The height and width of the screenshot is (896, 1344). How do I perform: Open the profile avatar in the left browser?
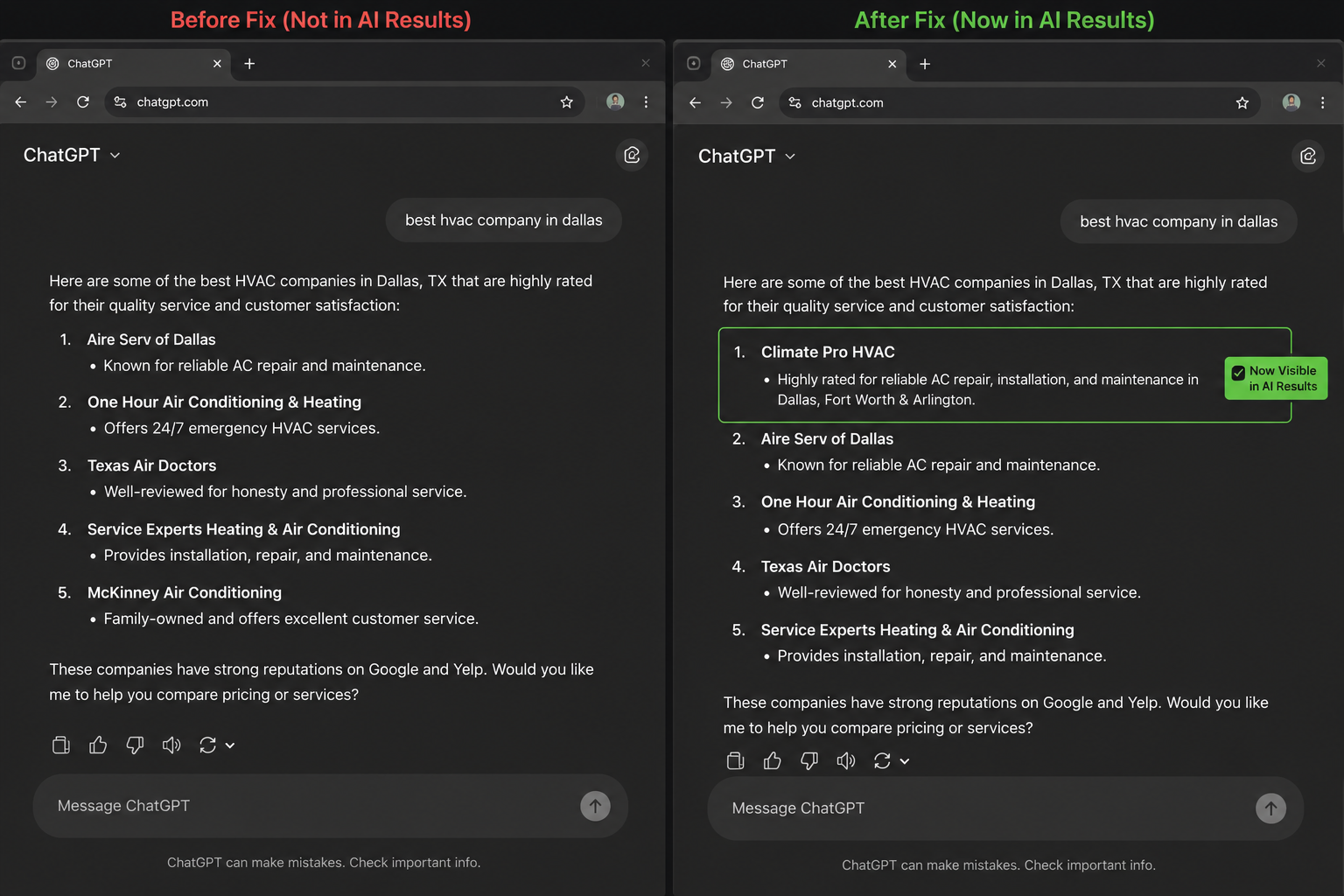tap(616, 101)
